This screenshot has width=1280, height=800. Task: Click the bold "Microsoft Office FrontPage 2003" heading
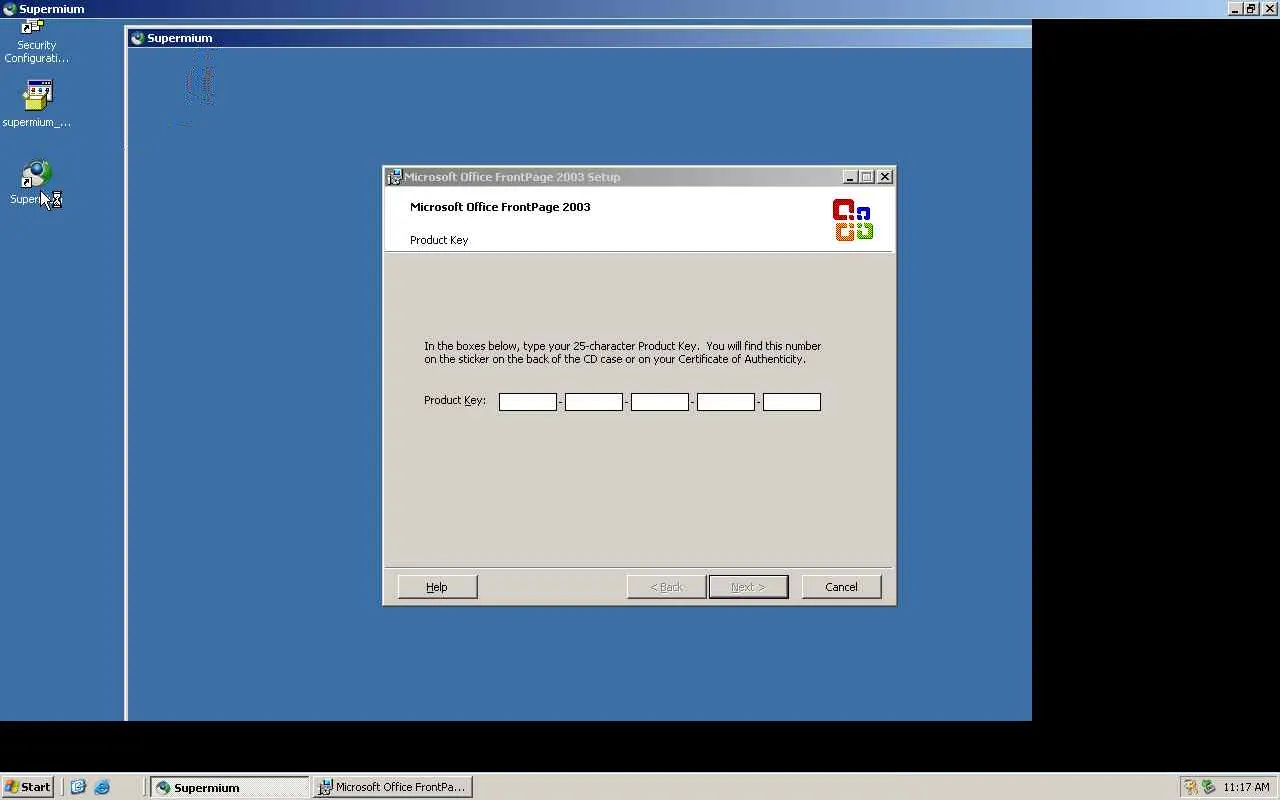tap(500, 207)
